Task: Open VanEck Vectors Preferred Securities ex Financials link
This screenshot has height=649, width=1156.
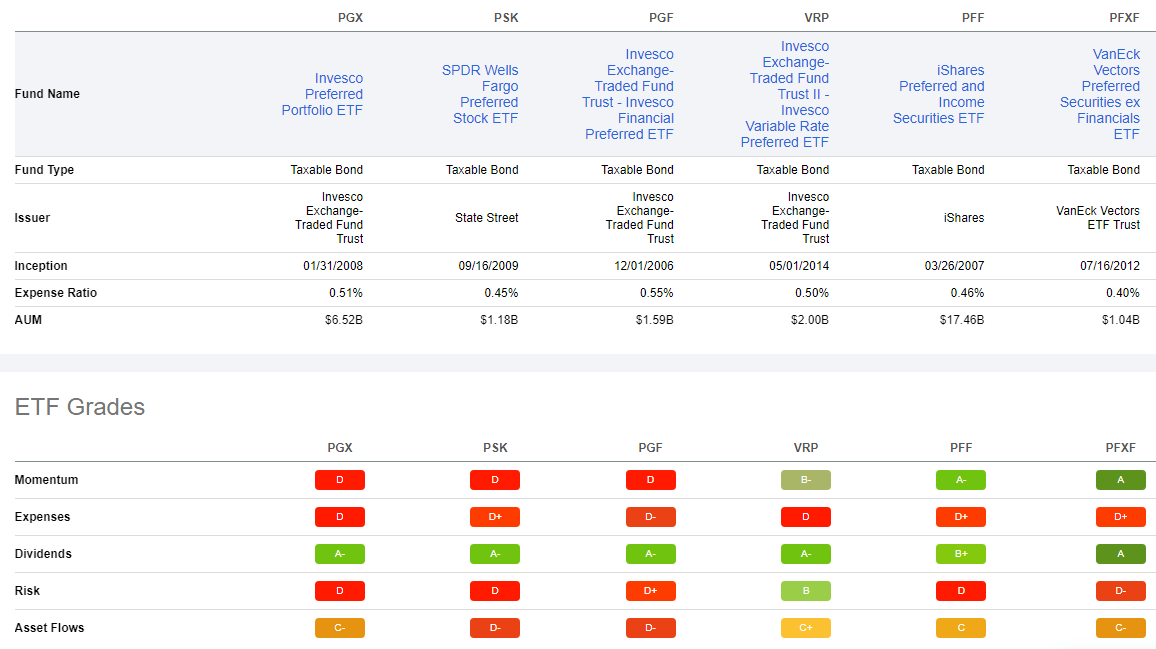Action: pyautogui.click(x=1100, y=94)
